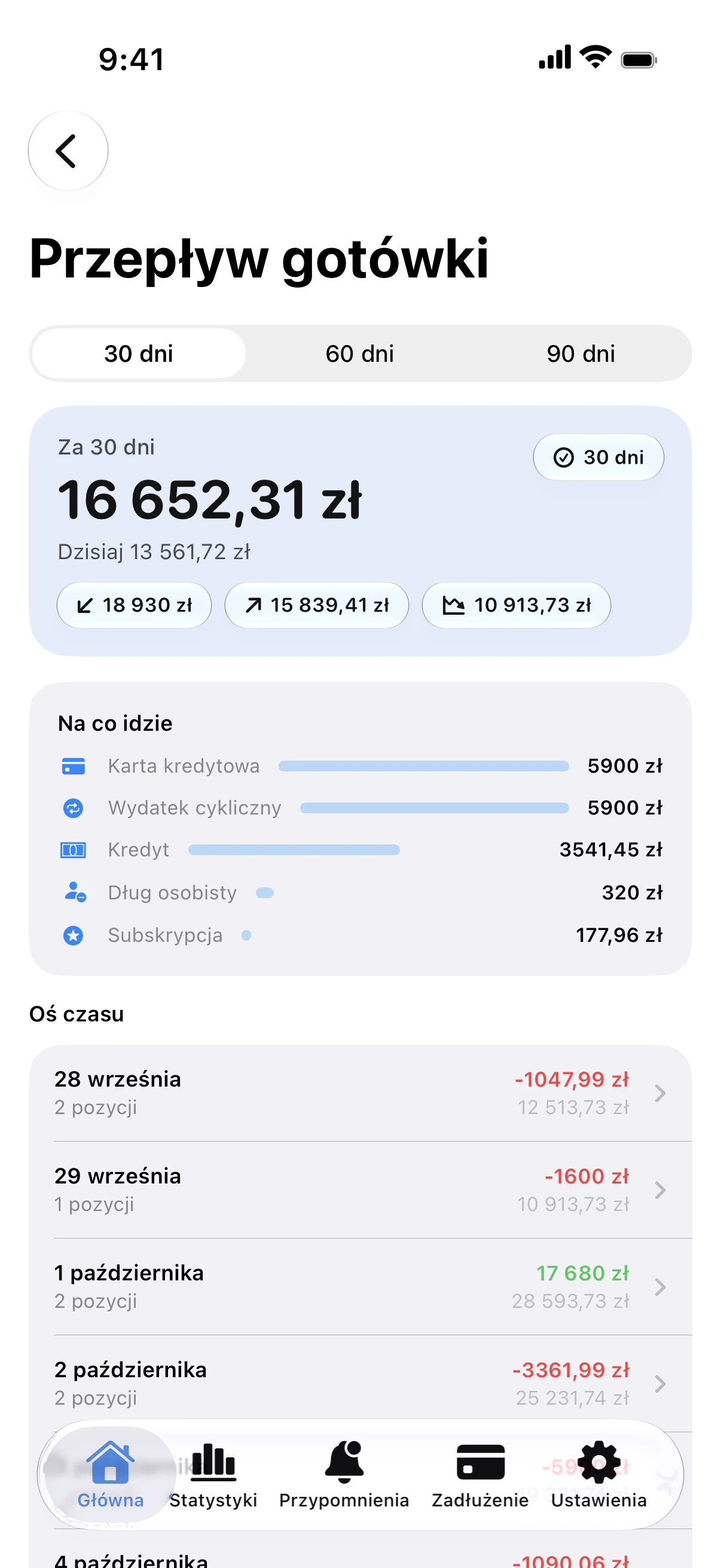
Task: Open Przypomnienia bell icon
Action: click(344, 1462)
